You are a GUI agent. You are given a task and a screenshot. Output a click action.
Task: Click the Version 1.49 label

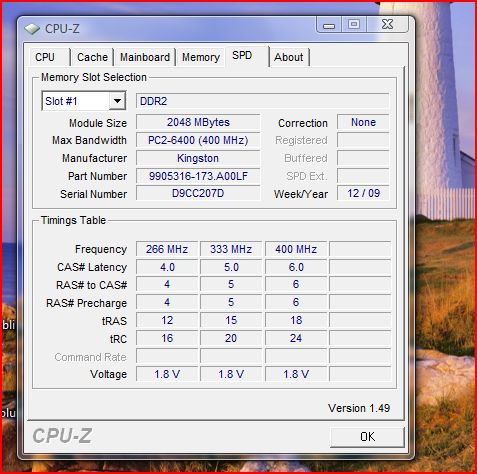pos(359,408)
